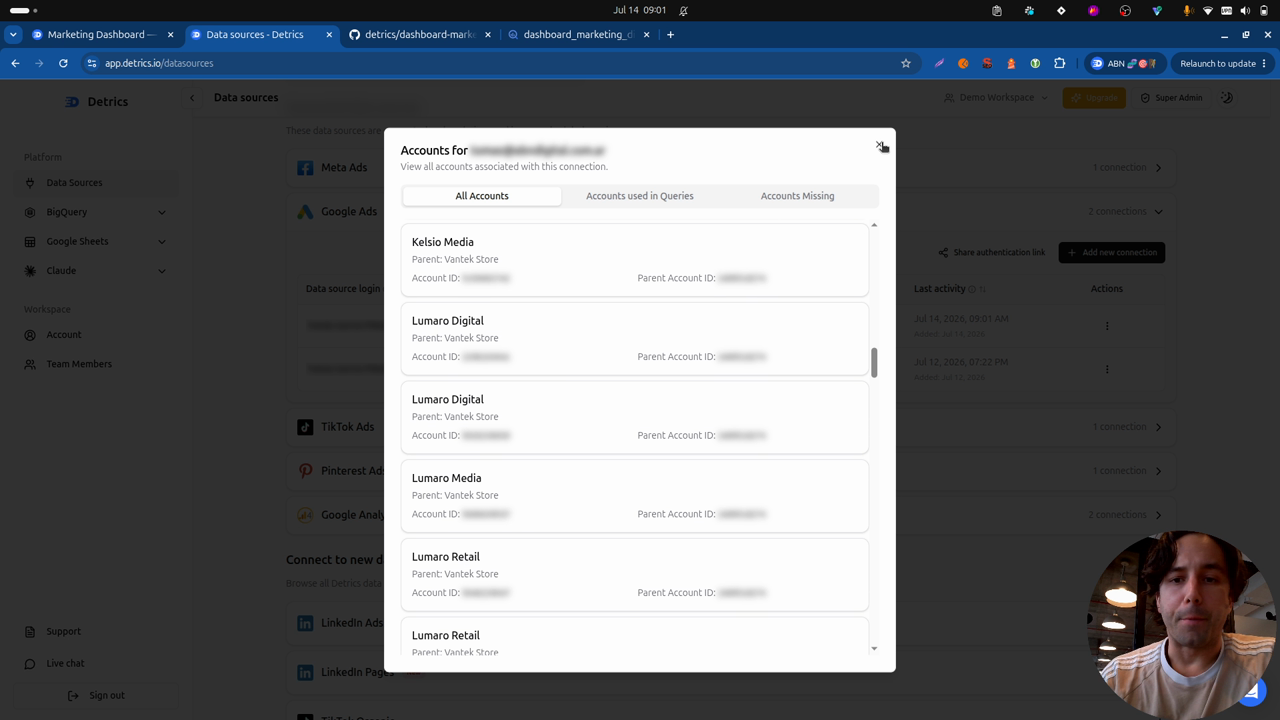The image size is (1280, 720).
Task: Click the Support sidebar icon
Action: [x=30, y=632]
